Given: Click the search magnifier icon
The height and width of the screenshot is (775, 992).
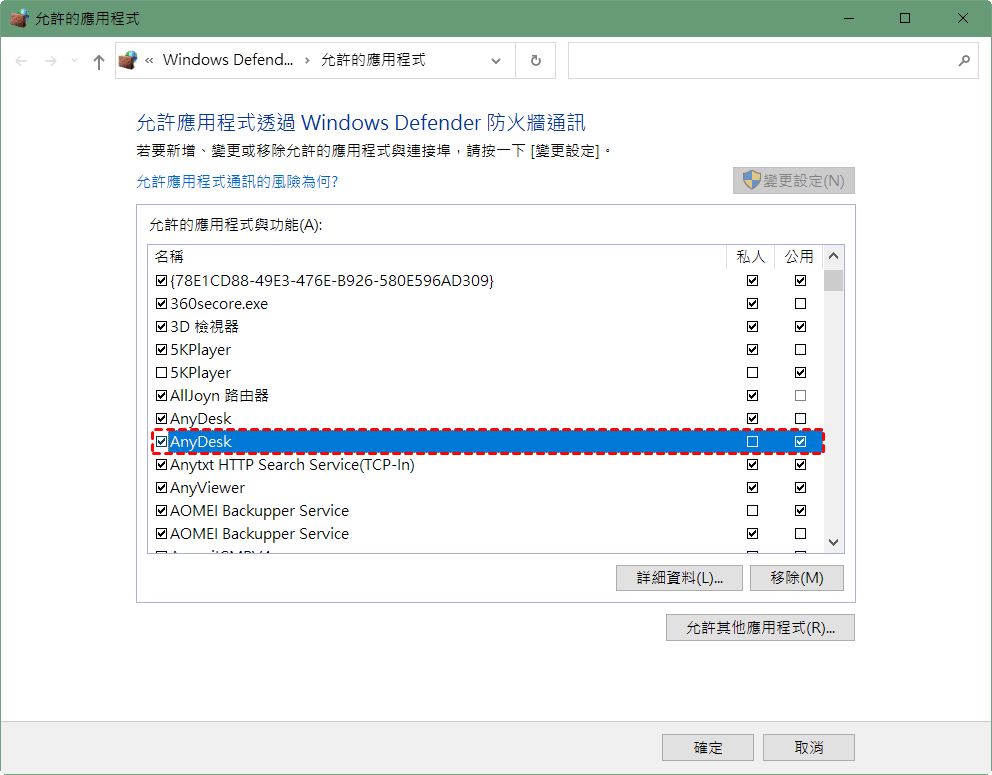Looking at the screenshot, I should coord(964,61).
